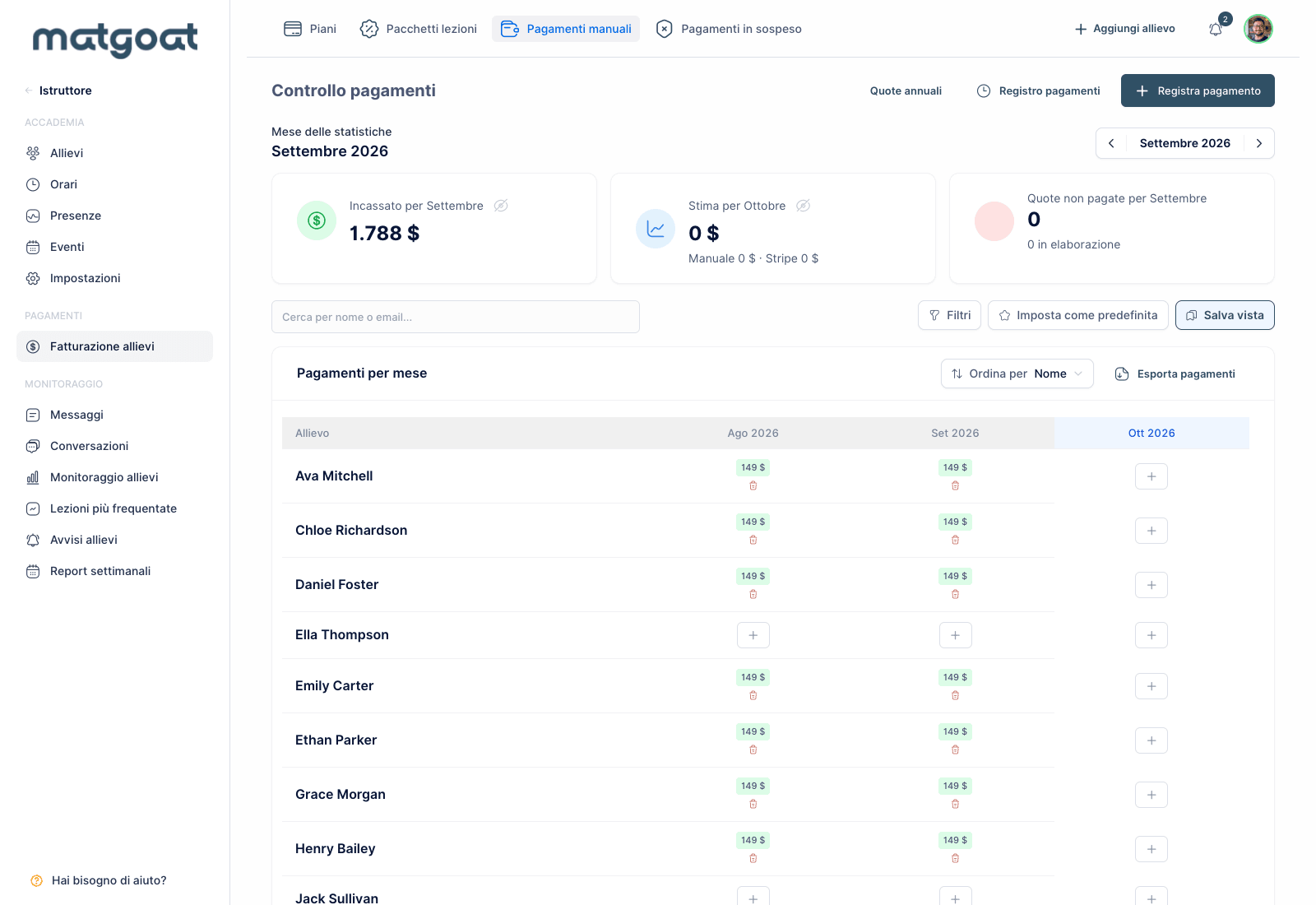The height and width of the screenshot is (905, 1316).
Task: Hide the Stima per Ottobre amount
Action: pyautogui.click(x=804, y=206)
